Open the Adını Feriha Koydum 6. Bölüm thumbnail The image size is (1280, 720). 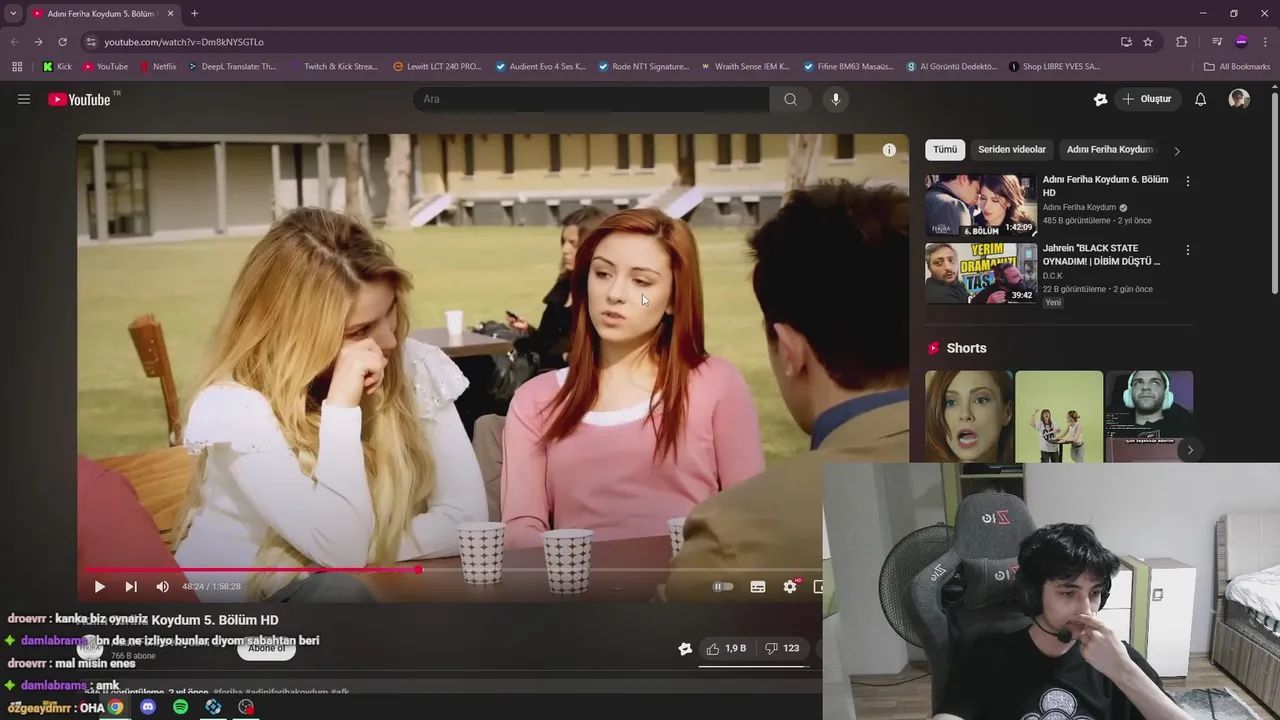click(981, 205)
